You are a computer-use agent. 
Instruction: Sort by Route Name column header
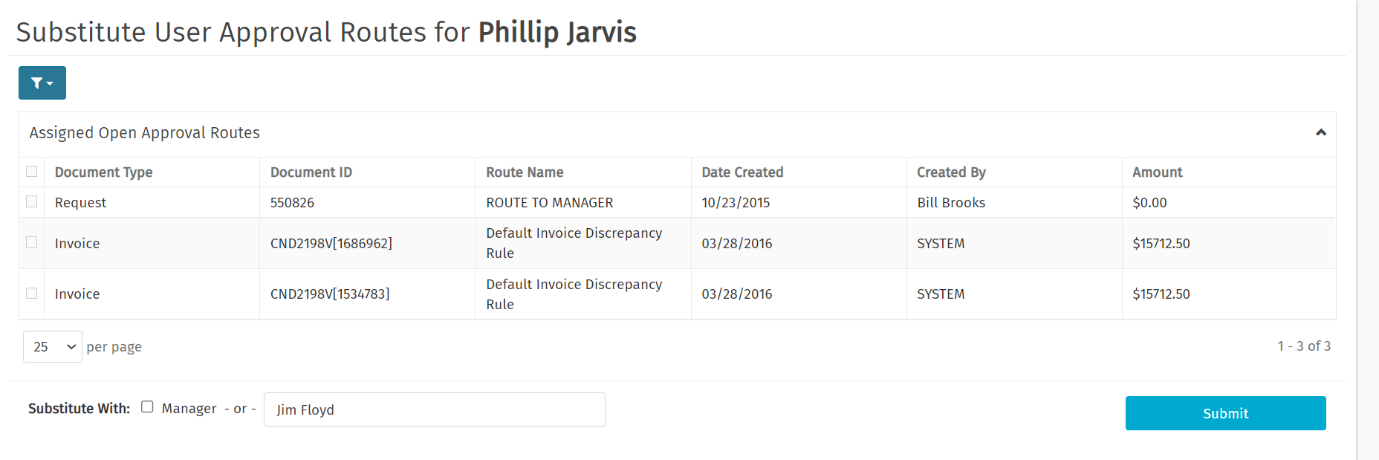pyautogui.click(x=525, y=172)
